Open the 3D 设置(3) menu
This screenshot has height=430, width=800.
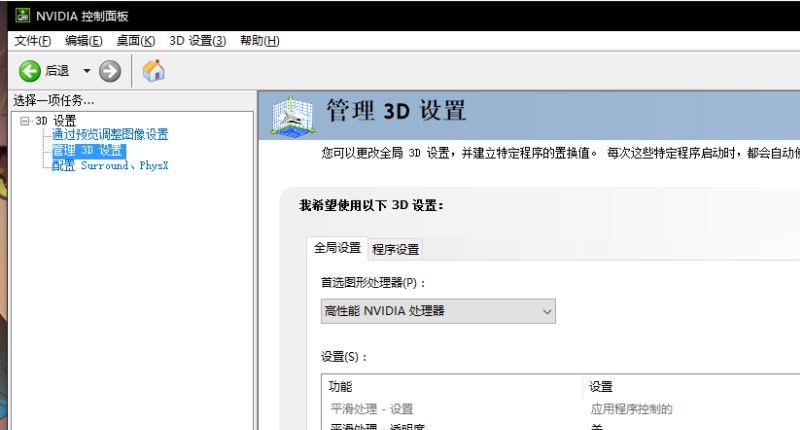197,41
